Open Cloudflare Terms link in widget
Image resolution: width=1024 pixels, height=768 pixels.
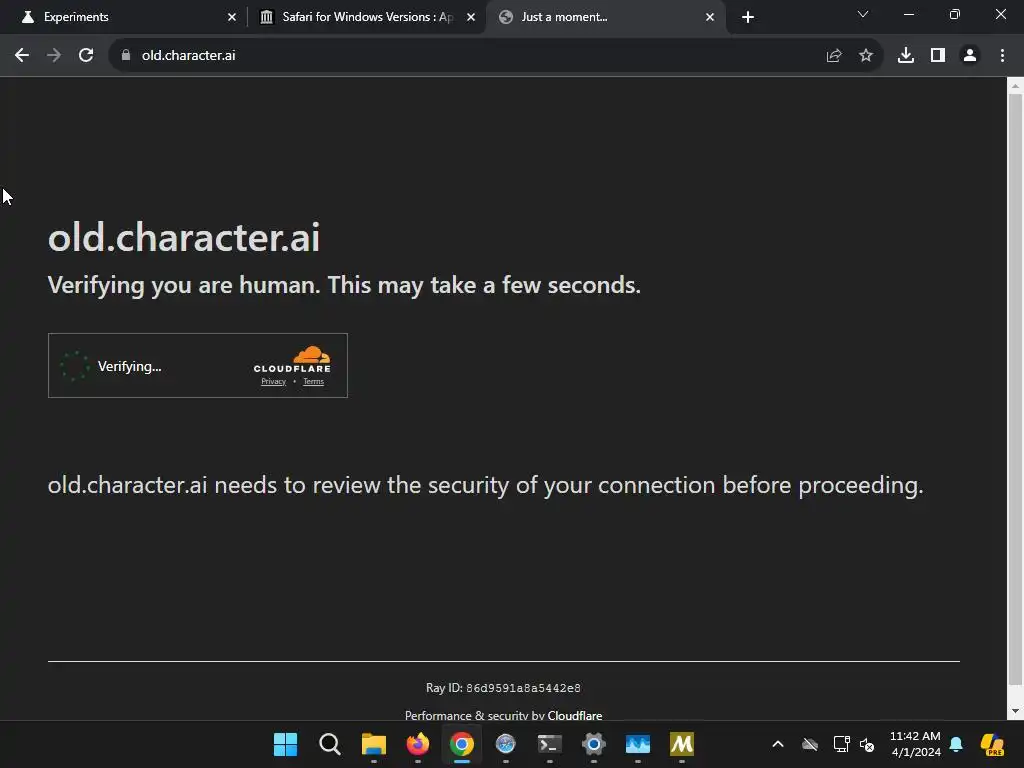(313, 381)
